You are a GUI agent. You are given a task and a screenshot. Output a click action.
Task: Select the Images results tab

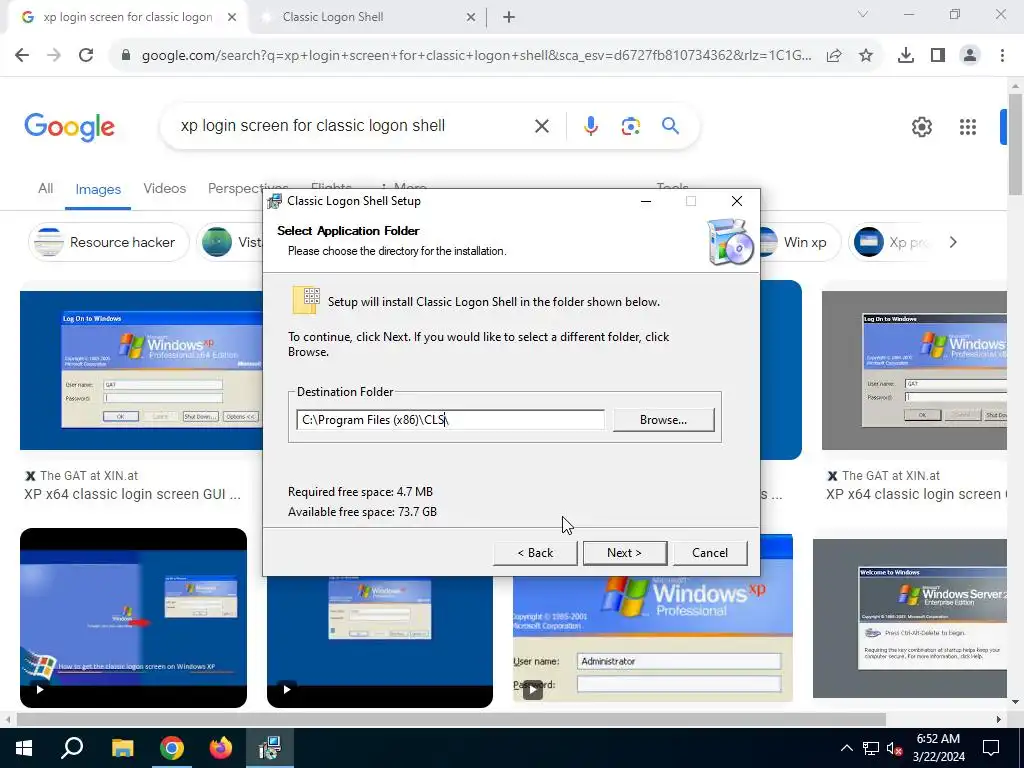pyautogui.click(x=98, y=189)
